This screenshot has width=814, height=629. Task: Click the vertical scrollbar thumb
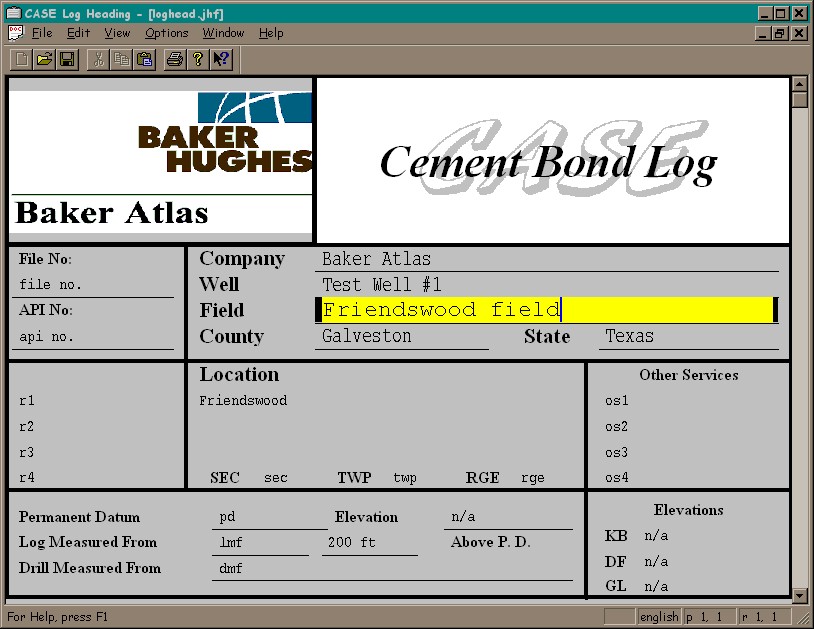point(799,100)
